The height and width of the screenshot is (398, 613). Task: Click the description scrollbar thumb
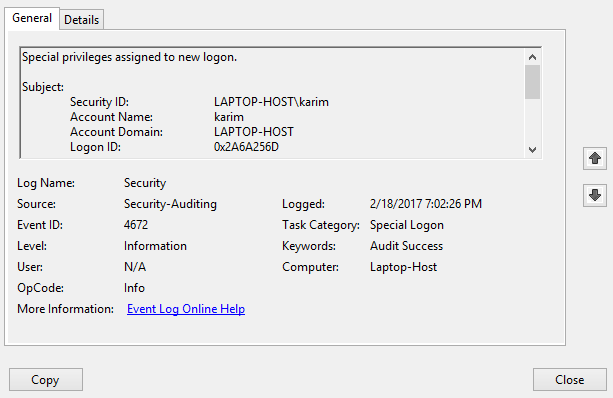click(x=532, y=82)
